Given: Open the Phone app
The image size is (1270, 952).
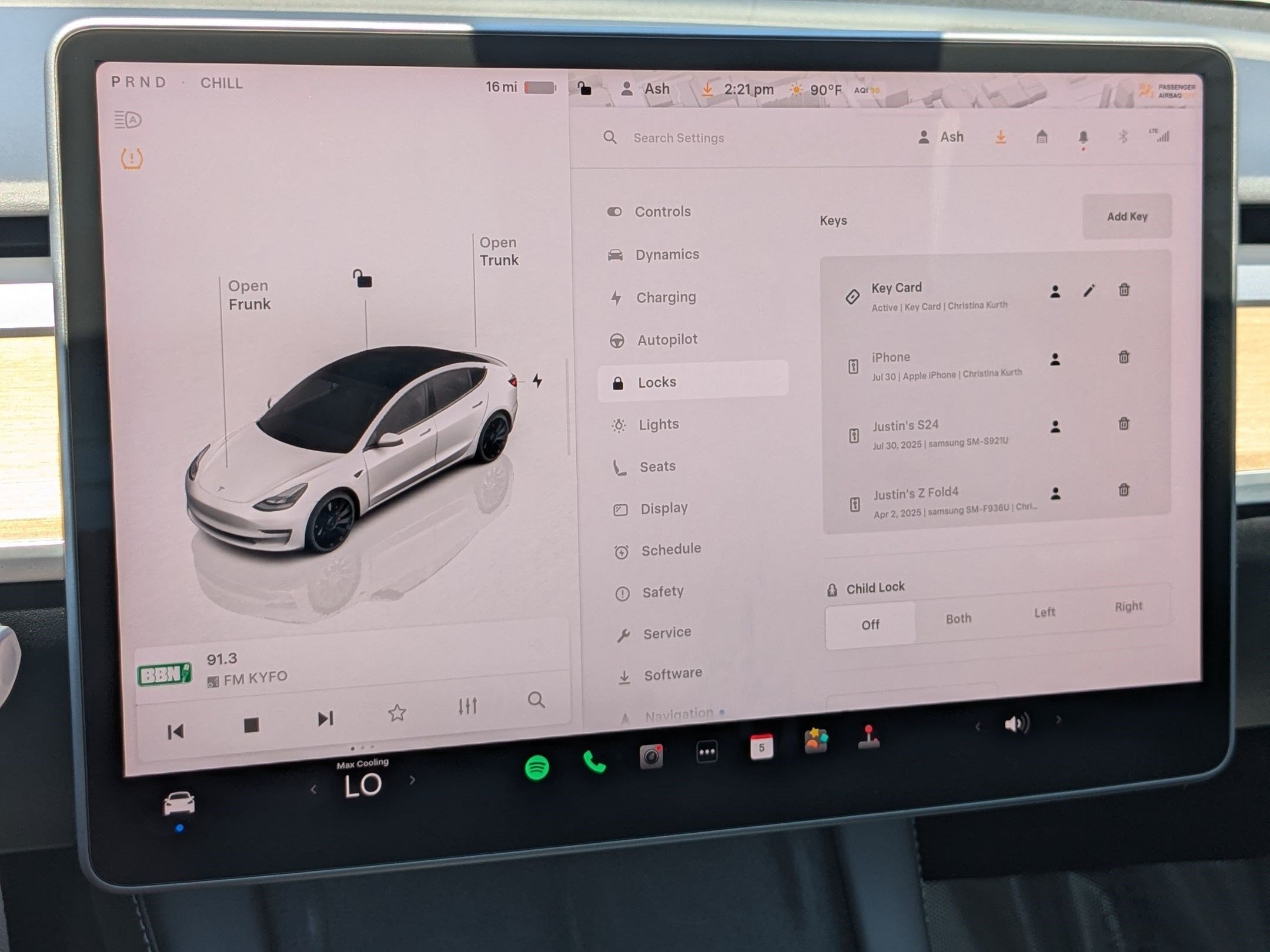Looking at the screenshot, I should (x=594, y=762).
